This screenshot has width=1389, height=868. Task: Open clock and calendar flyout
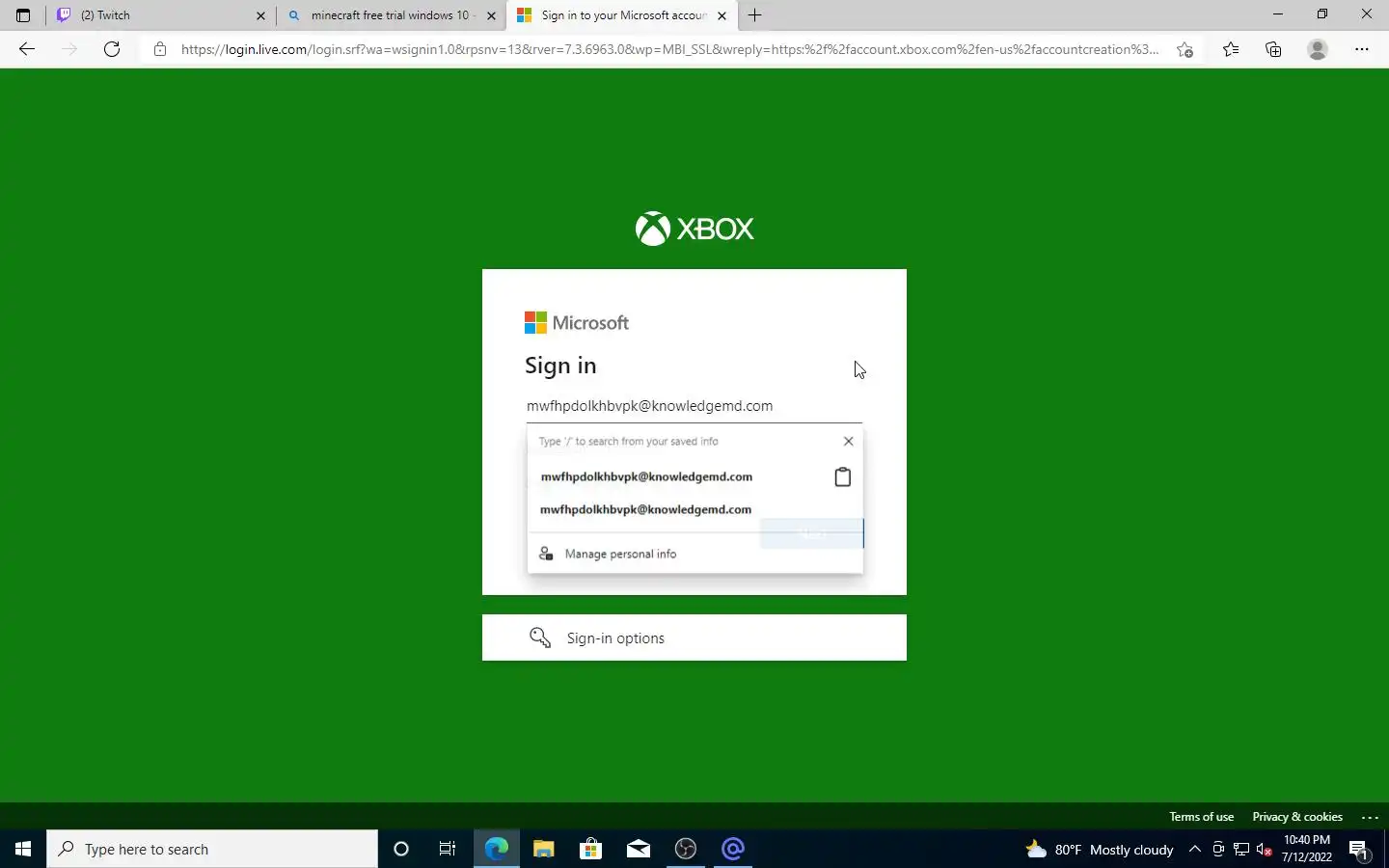coord(1307,849)
